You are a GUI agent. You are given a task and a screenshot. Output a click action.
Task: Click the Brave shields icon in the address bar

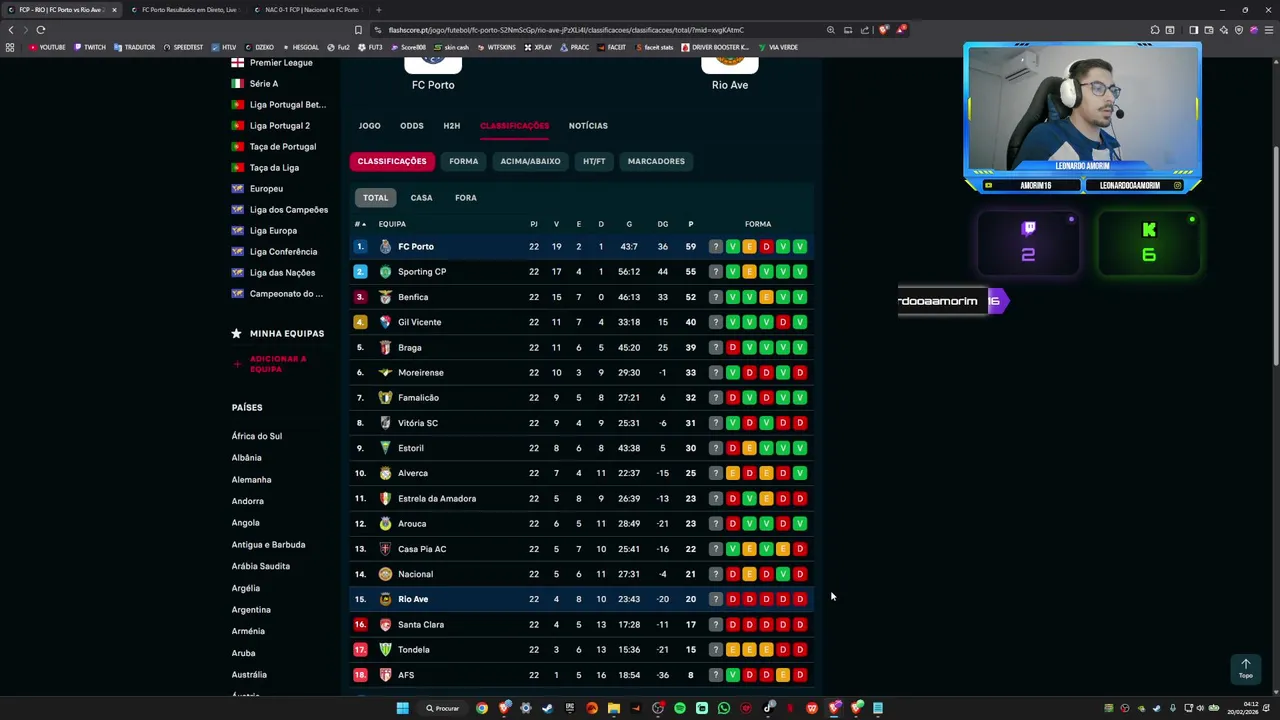[x=884, y=30]
